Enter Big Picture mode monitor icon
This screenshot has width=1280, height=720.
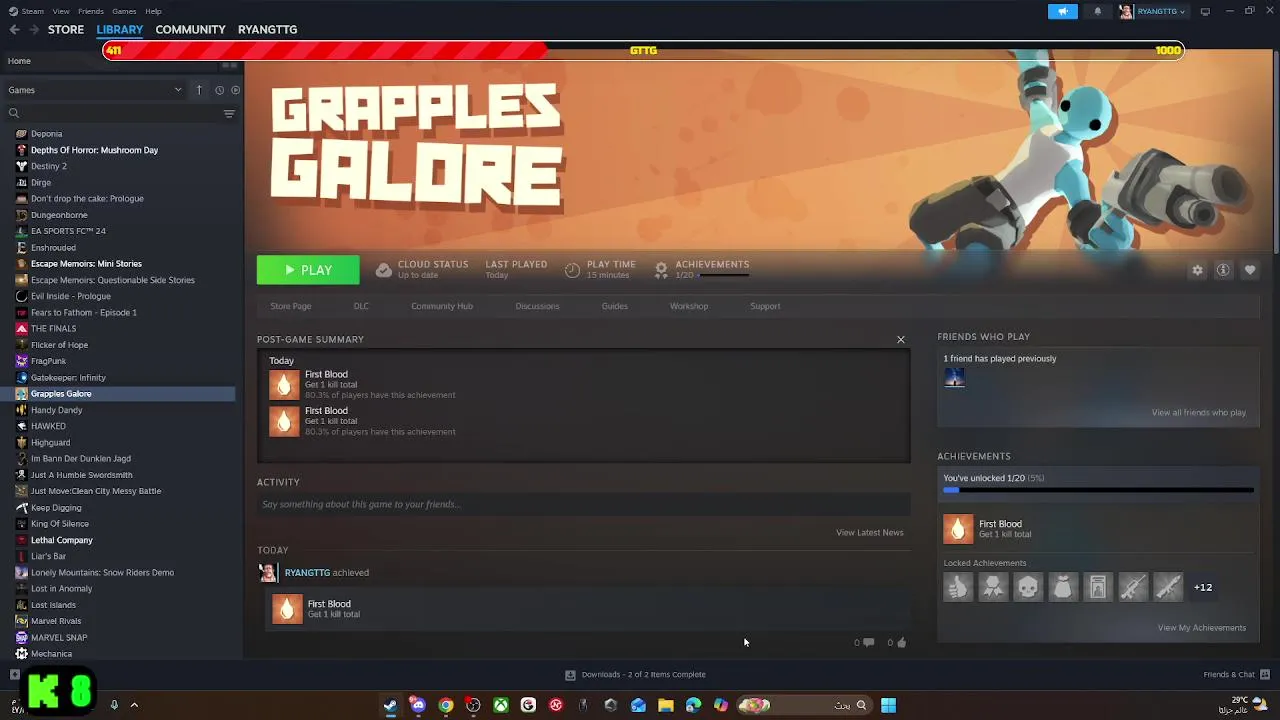pos(1205,11)
